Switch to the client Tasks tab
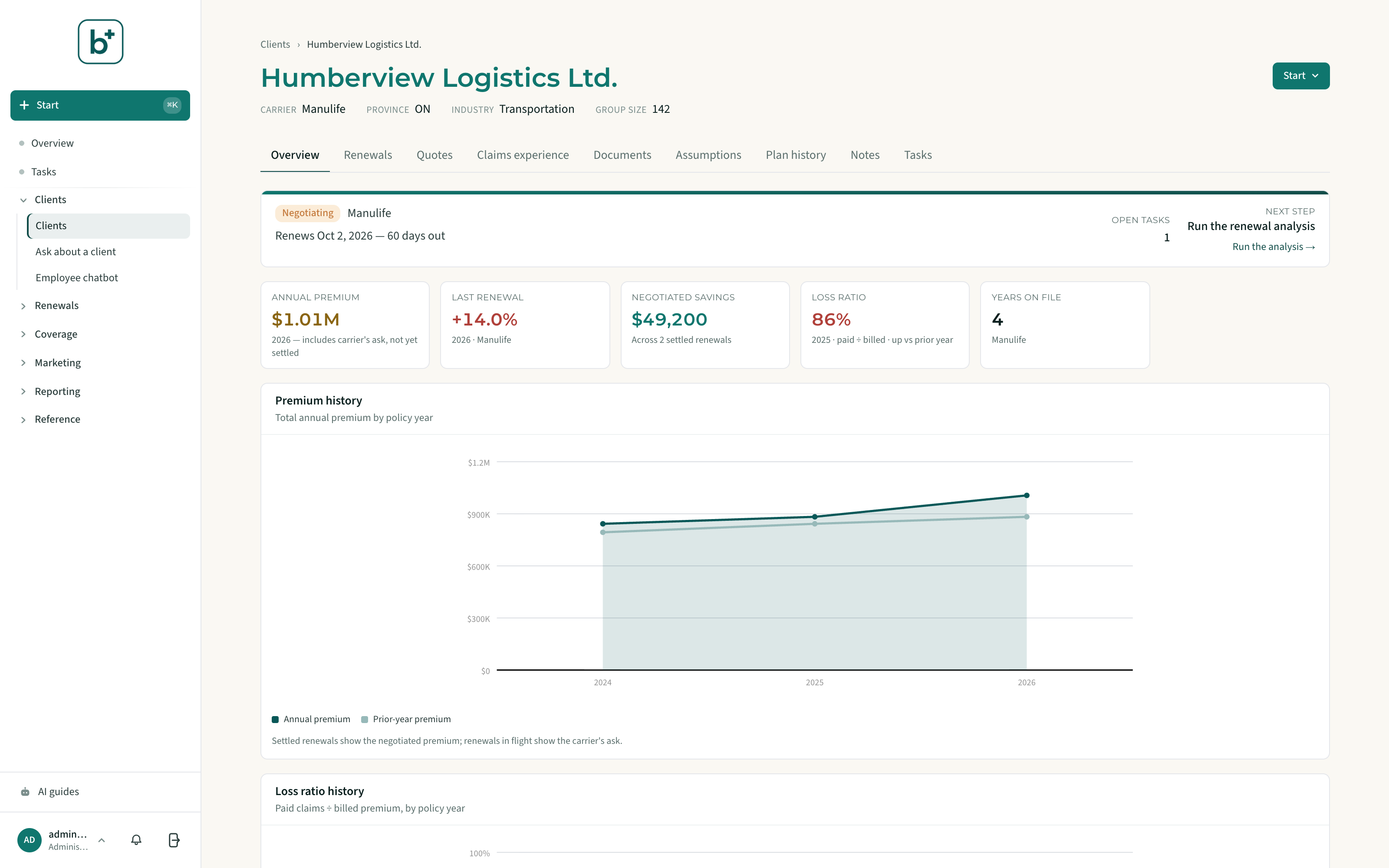The image size is (1389, 868). click(918, 155)
